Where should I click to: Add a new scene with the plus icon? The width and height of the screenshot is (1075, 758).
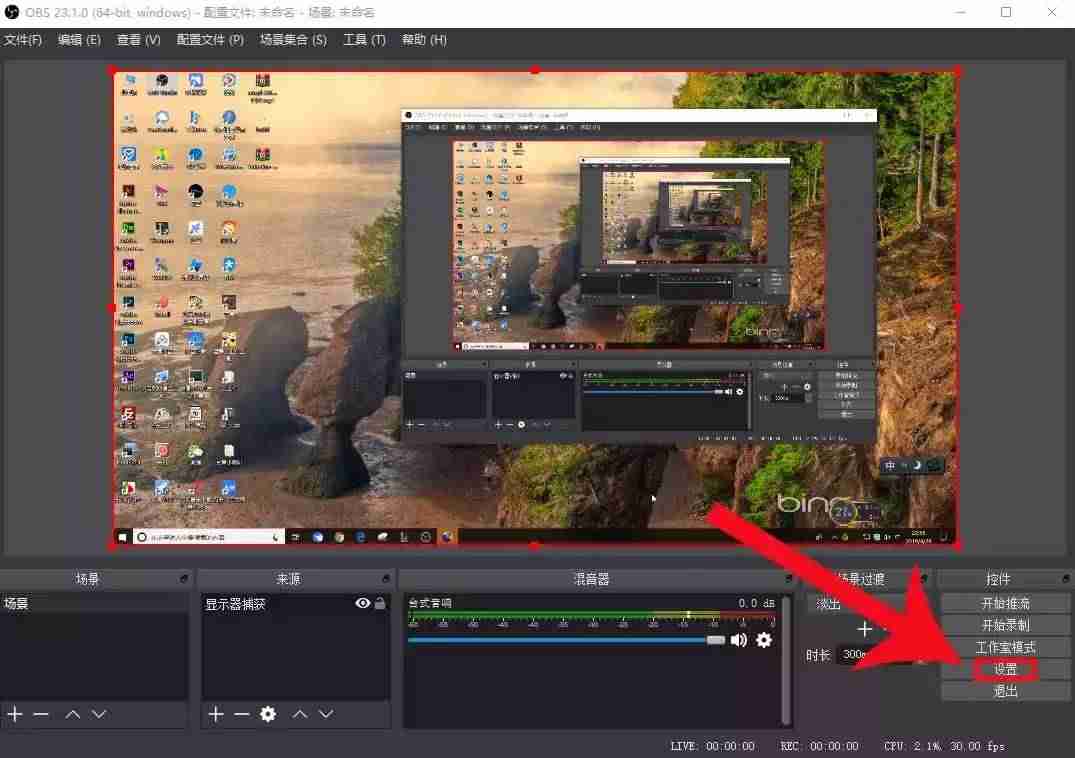(15, 714)
